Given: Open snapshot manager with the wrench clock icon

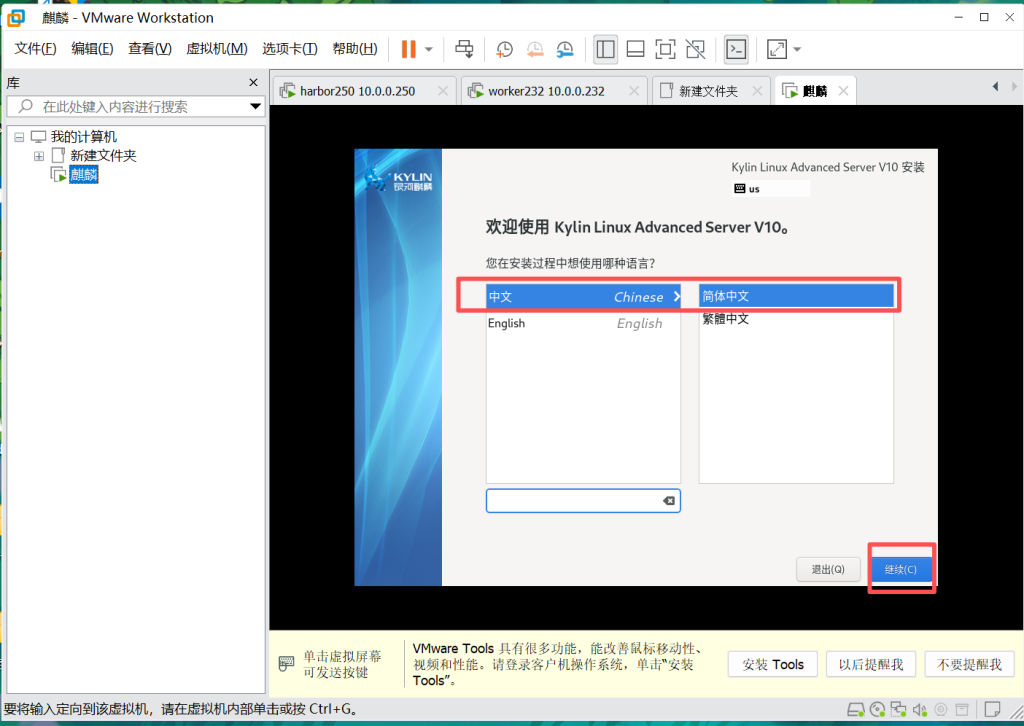Looking at the screenshot, I should [566, 49].
